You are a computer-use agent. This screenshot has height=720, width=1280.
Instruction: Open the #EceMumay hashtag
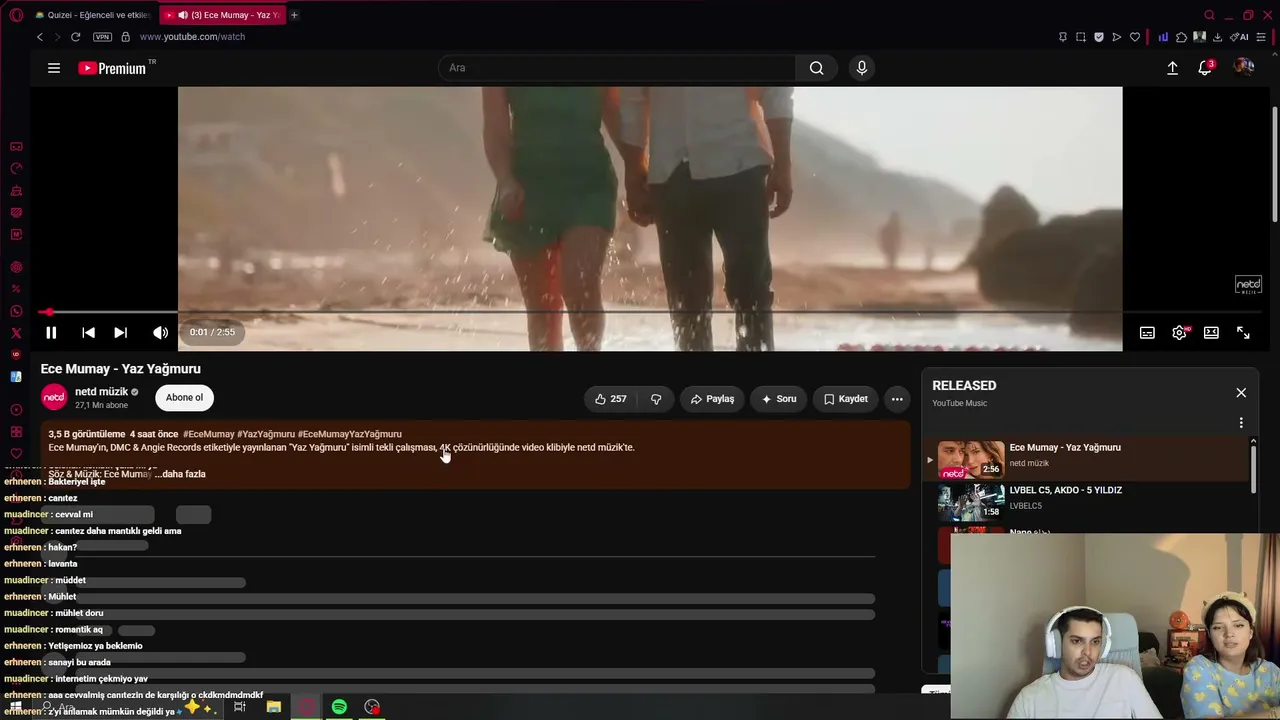pyautogui.click(x=209, y=434)
